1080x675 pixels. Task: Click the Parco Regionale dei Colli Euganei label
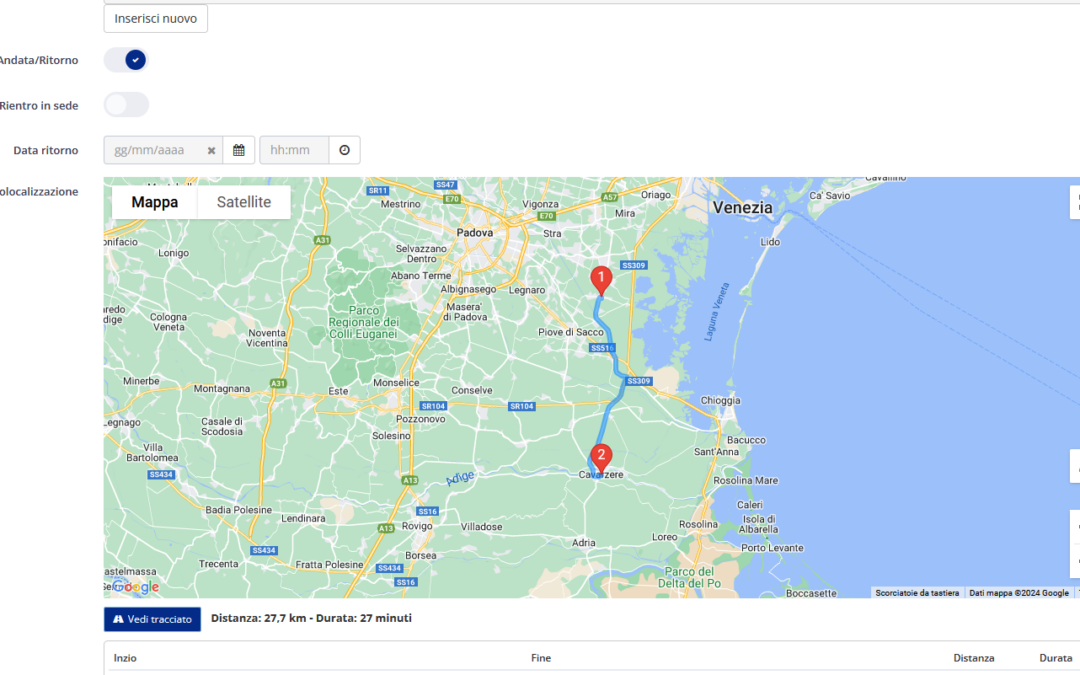click(364, 322)
